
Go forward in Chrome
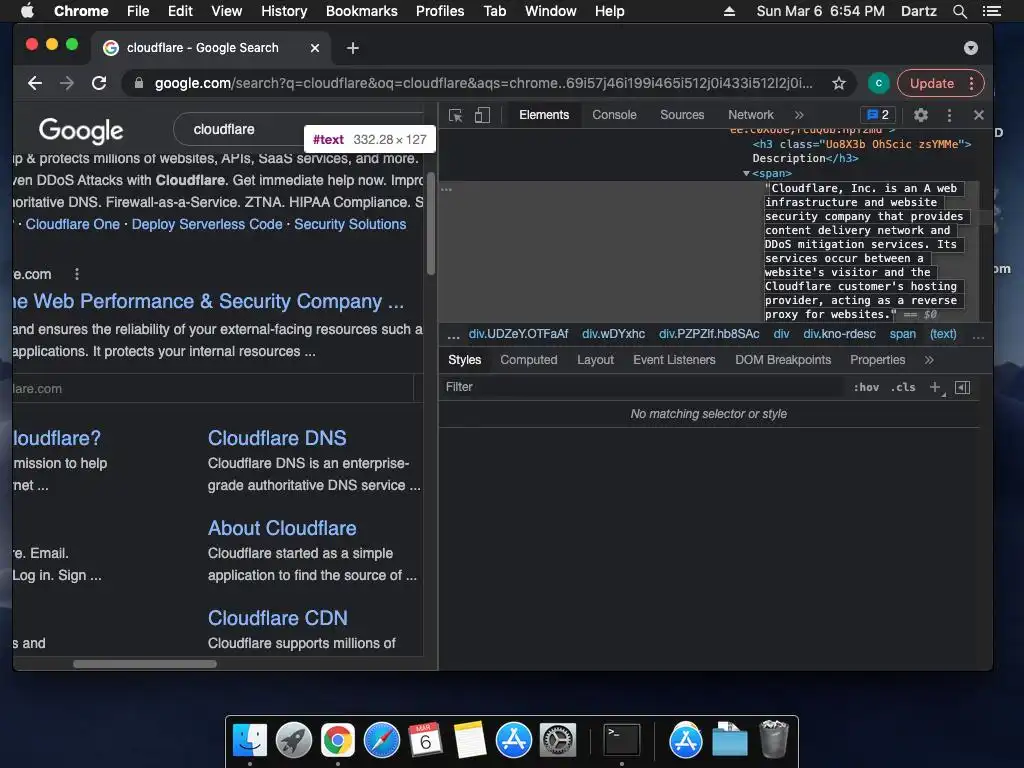pyautogui.click(x=67, y=83)
